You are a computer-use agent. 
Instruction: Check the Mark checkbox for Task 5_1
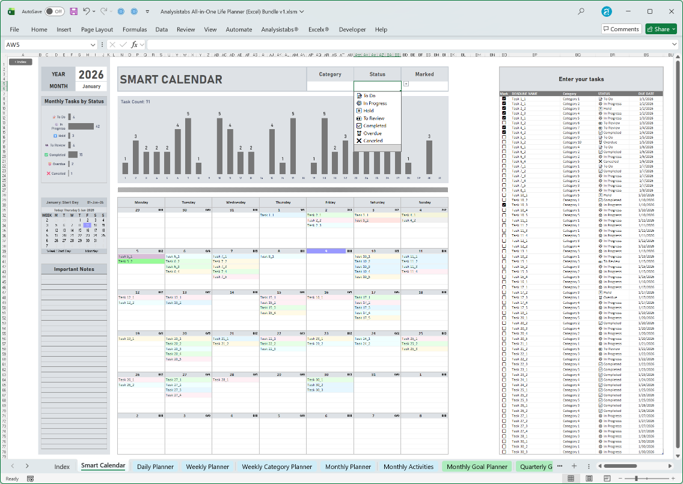point(504,137)
